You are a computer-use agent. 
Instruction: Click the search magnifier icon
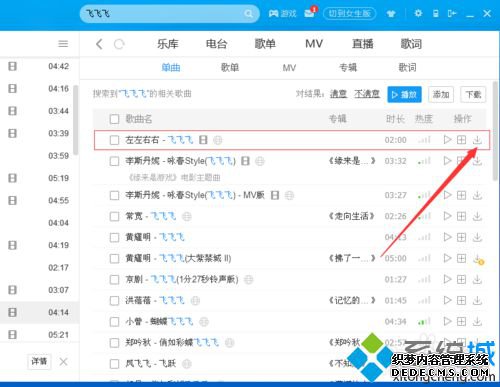pyautogui.click(x=248, y=14)
